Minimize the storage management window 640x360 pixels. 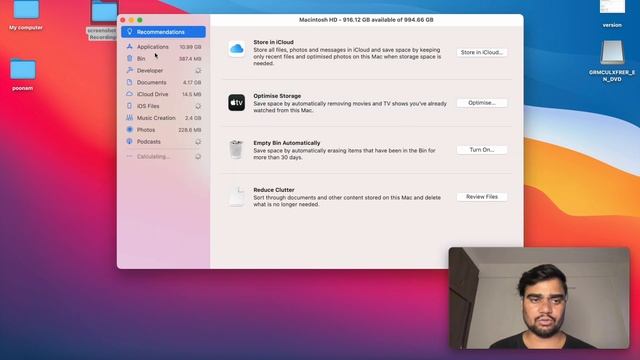pos(131,20)
